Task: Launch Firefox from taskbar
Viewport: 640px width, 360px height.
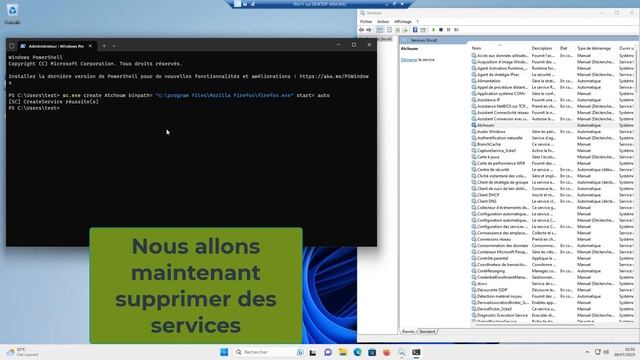Action: point(387,352)
